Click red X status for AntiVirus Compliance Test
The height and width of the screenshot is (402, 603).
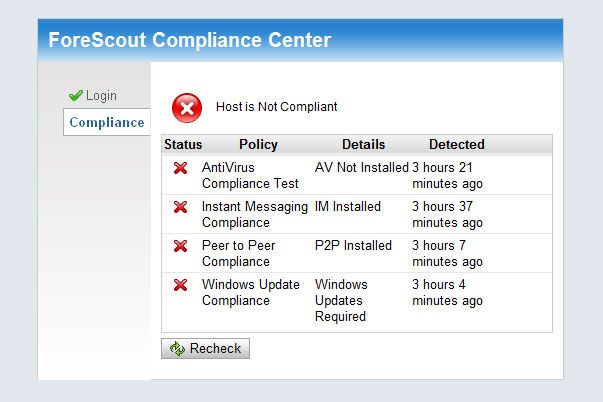(x=180, y=168)
